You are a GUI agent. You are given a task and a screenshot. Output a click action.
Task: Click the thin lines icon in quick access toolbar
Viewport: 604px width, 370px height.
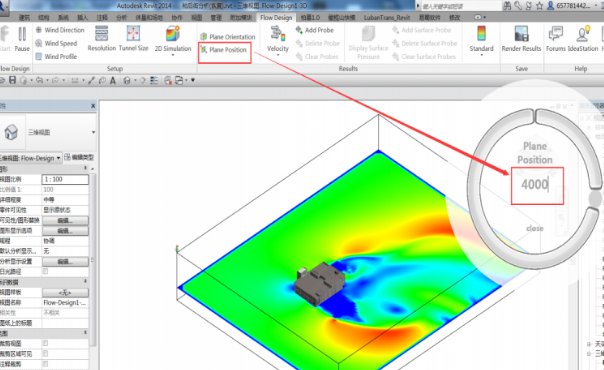coord(154,80)
